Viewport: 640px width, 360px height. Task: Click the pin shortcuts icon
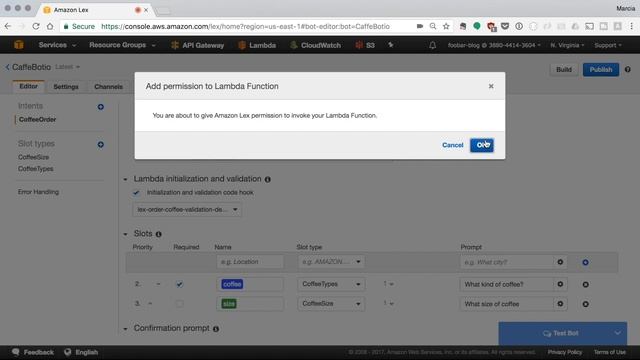(391, 45)
